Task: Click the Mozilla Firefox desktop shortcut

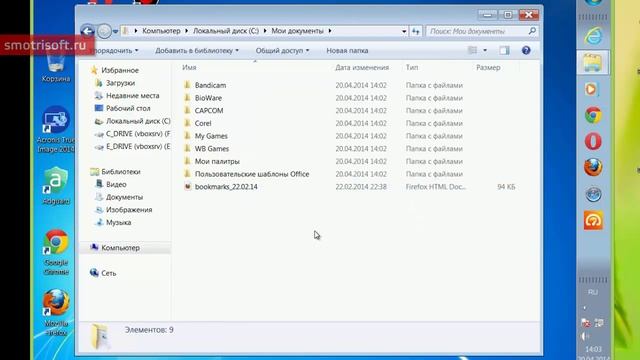Action: [x=56, y=312]
